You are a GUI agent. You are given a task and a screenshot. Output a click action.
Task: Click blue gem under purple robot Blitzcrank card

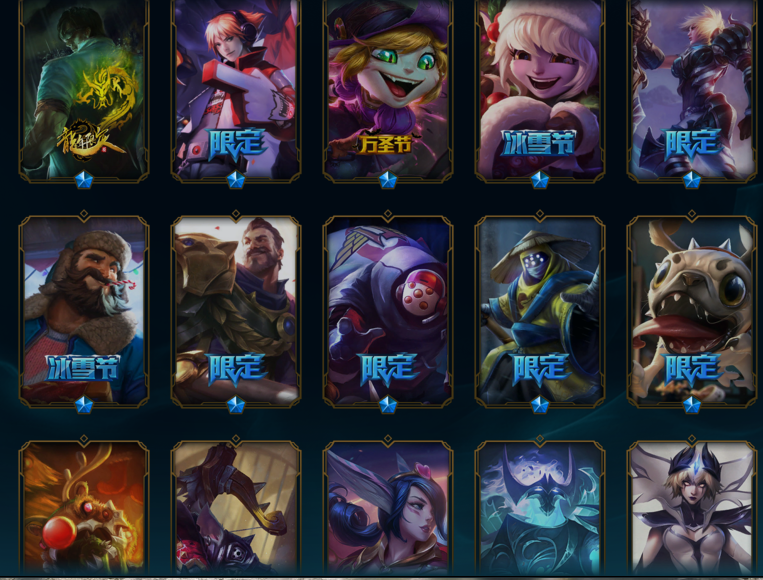(x=388, y=405)
